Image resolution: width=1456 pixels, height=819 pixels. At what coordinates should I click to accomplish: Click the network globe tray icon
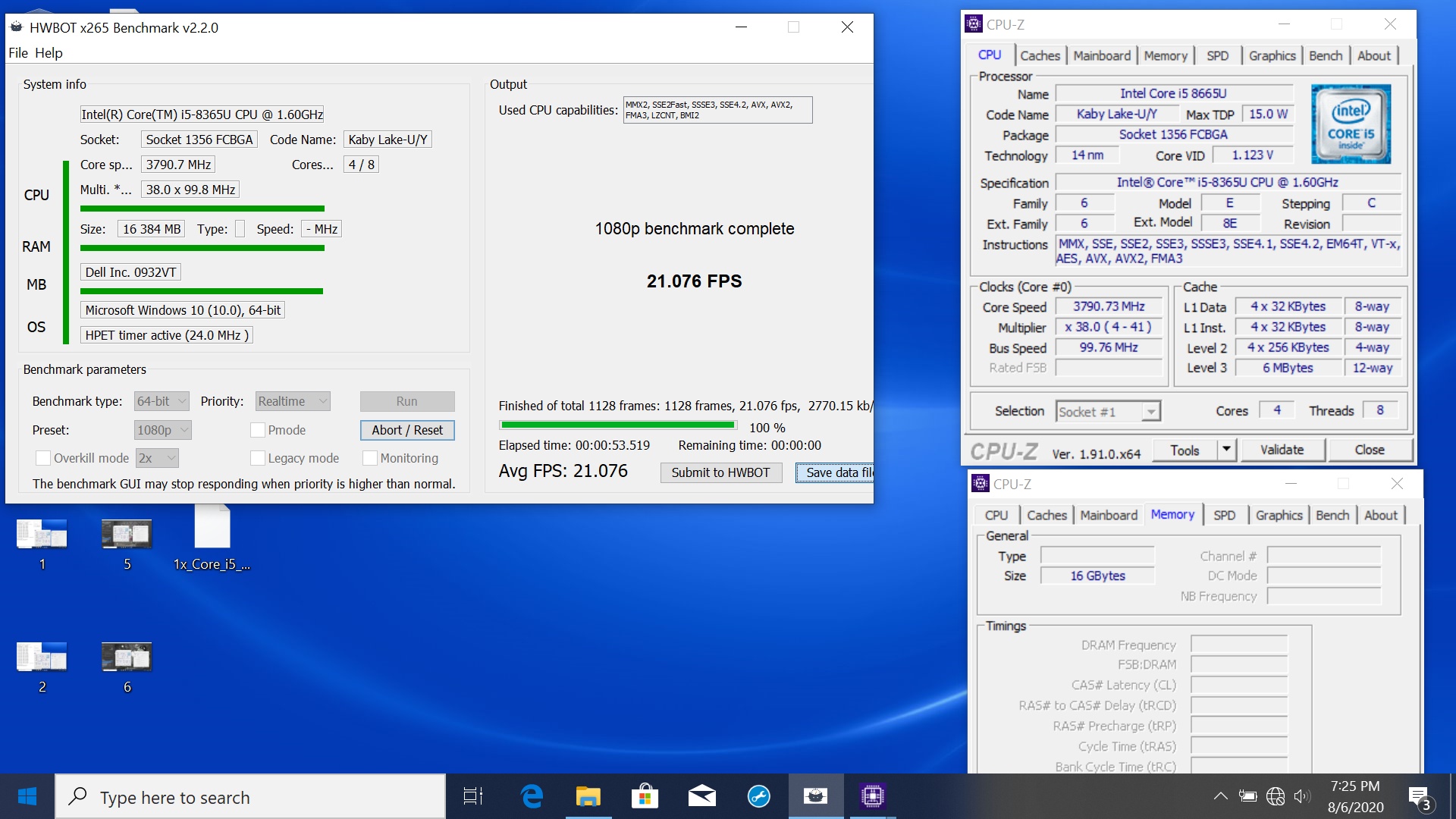click(x=1276, y=796)
